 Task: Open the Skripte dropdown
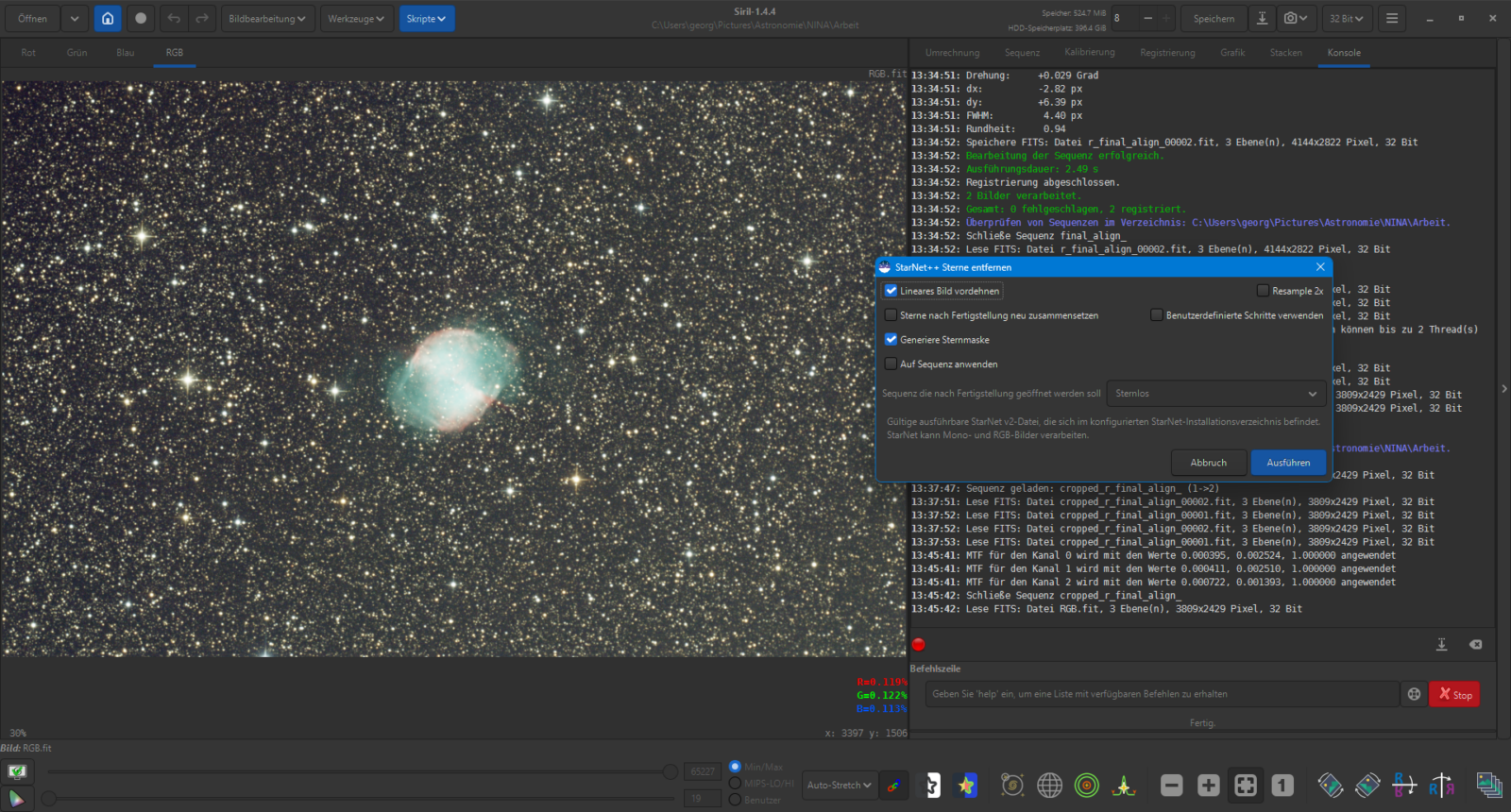coord(426,18)
